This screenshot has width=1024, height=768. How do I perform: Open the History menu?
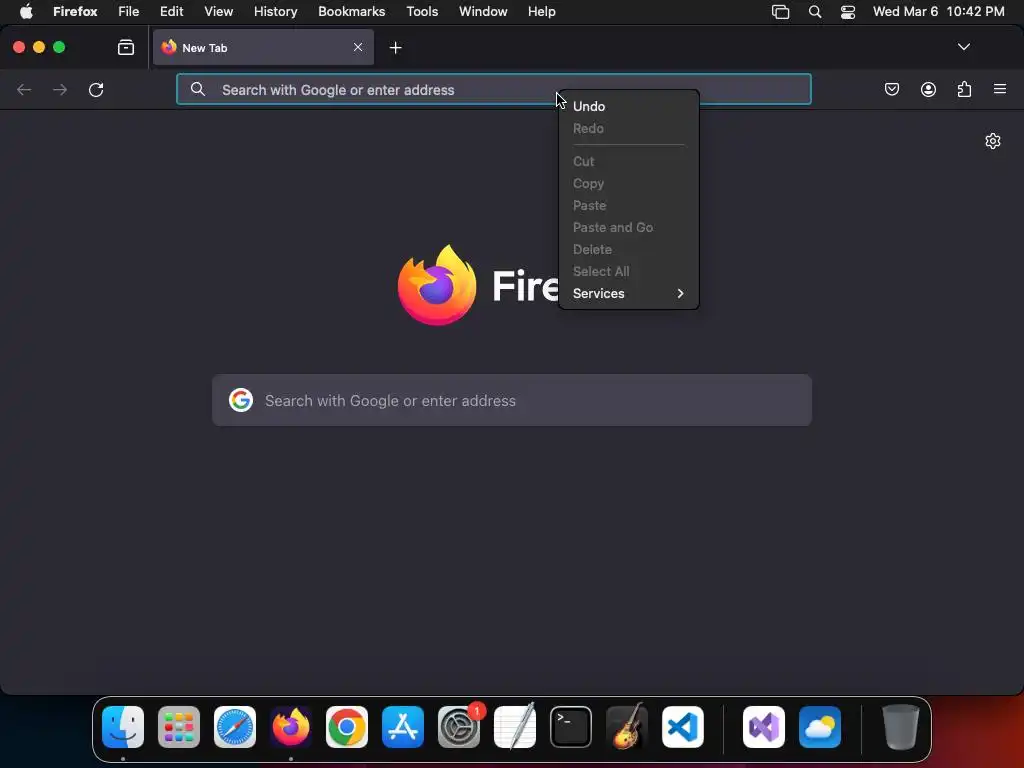pyautogui.click(x=276, y=12)
